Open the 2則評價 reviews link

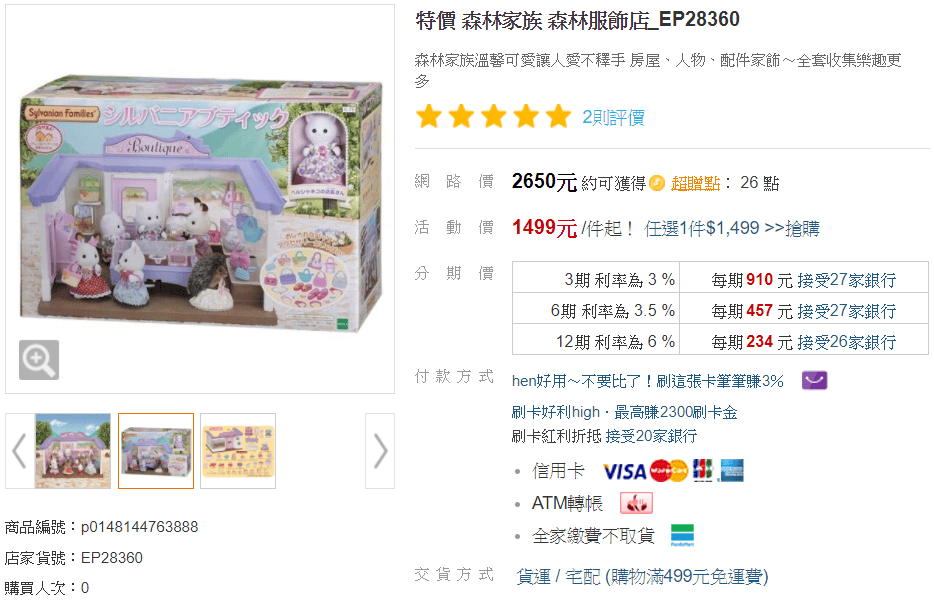[x=614, y=118]
